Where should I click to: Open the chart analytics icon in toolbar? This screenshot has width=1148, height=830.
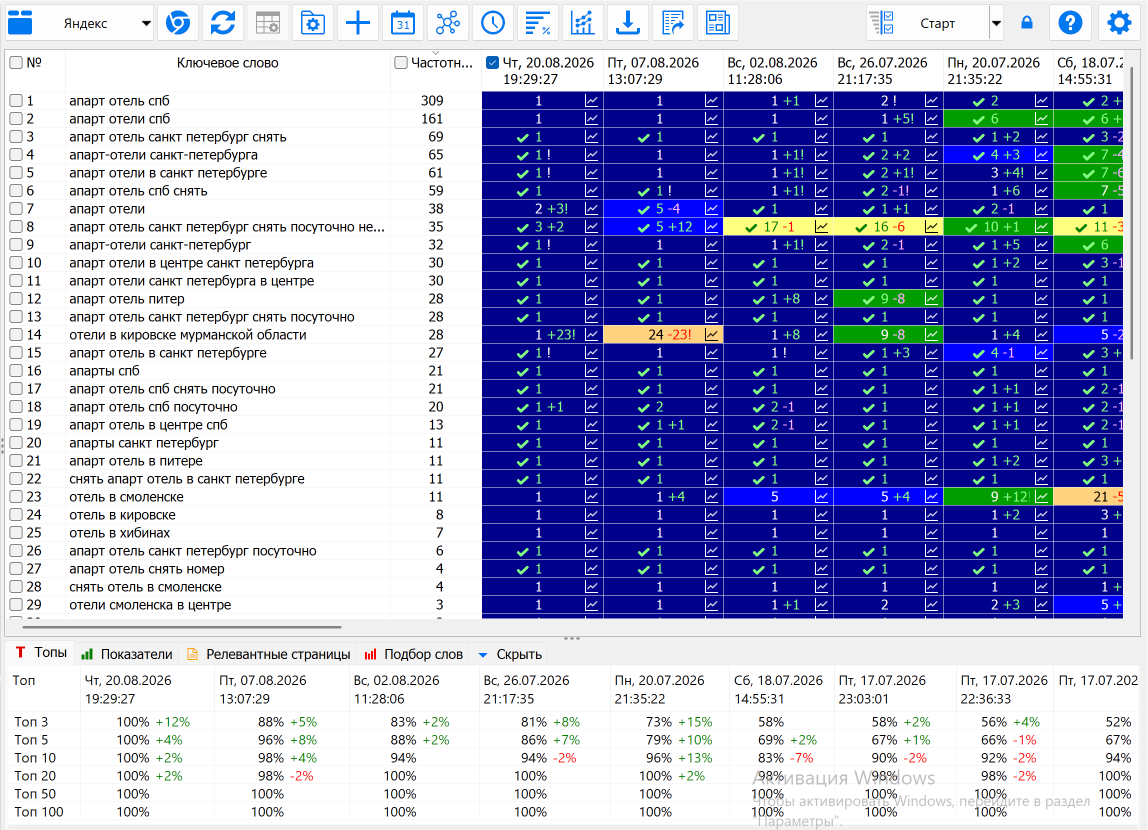pyautogui.click(x=583, y=23)
